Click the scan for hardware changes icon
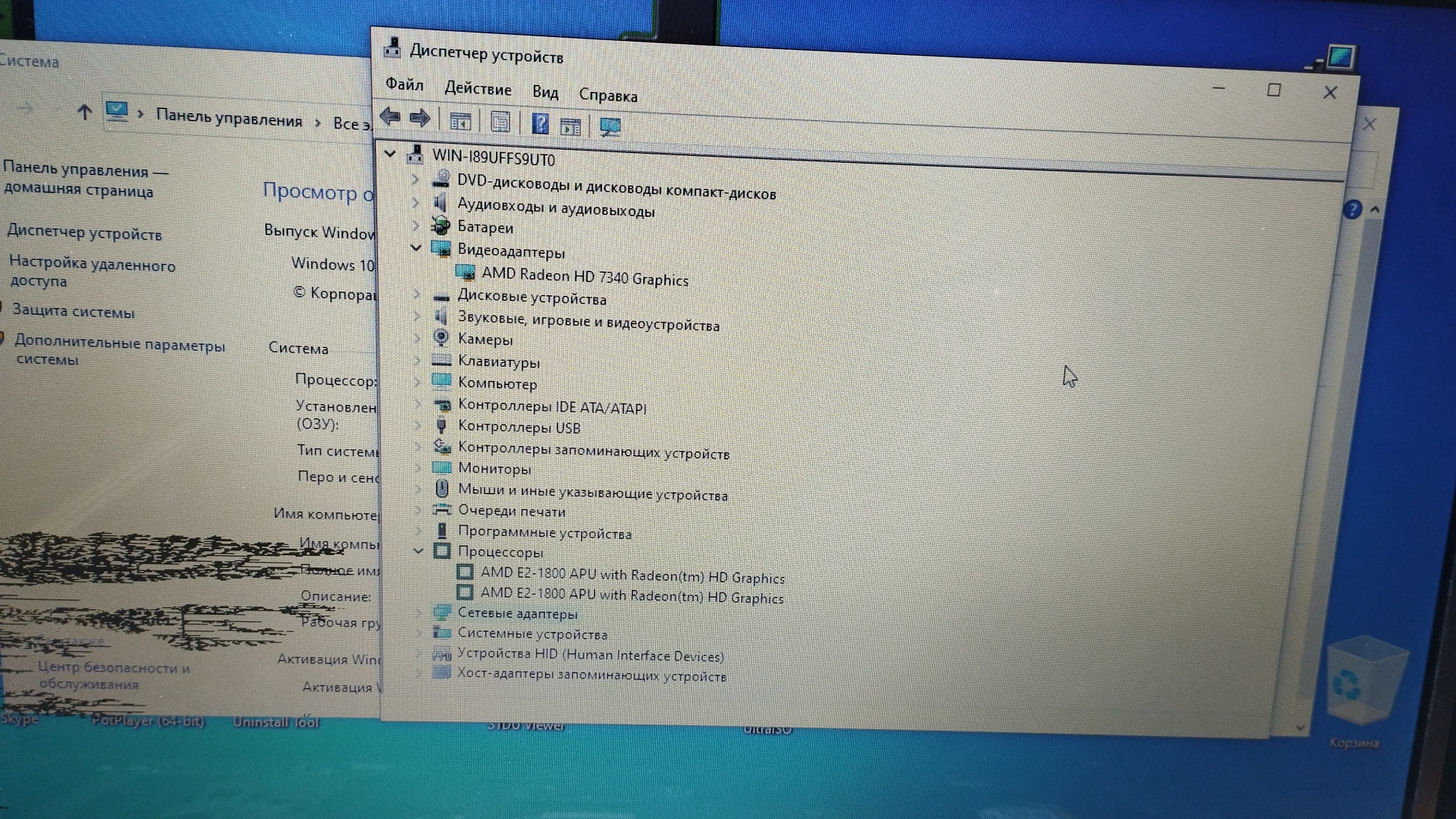Viewport: 1456px width, 819px height. coord(610,126)
